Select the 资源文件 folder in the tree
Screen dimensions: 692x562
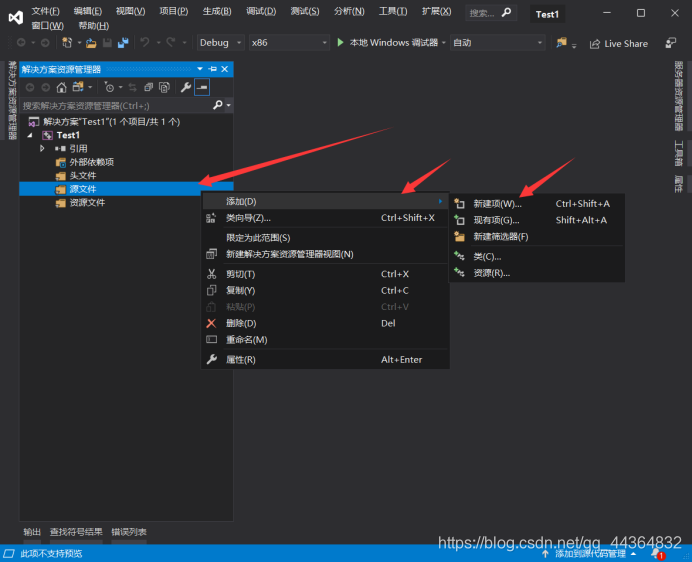(87, 203)
